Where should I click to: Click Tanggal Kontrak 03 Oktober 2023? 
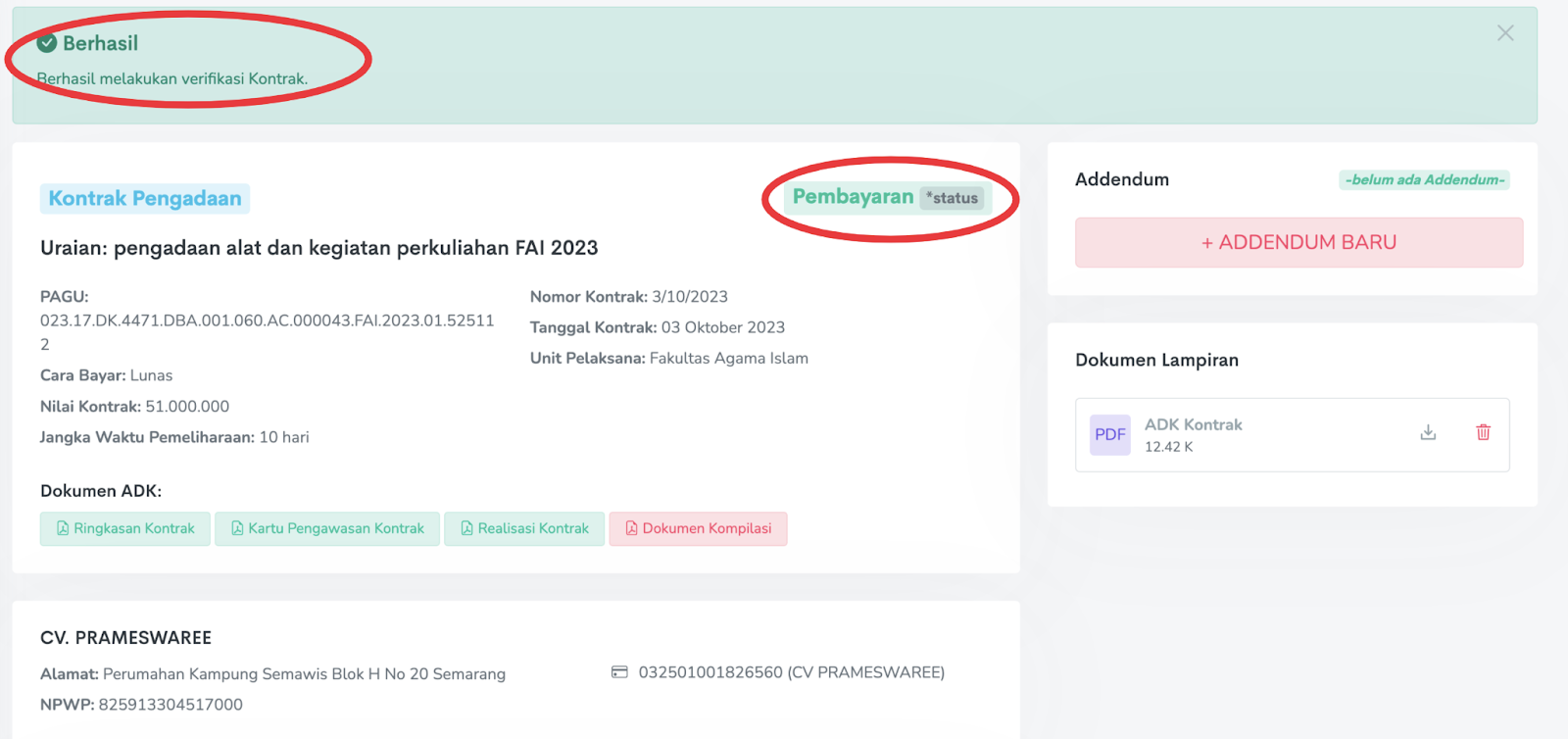[x=658, y=327]
